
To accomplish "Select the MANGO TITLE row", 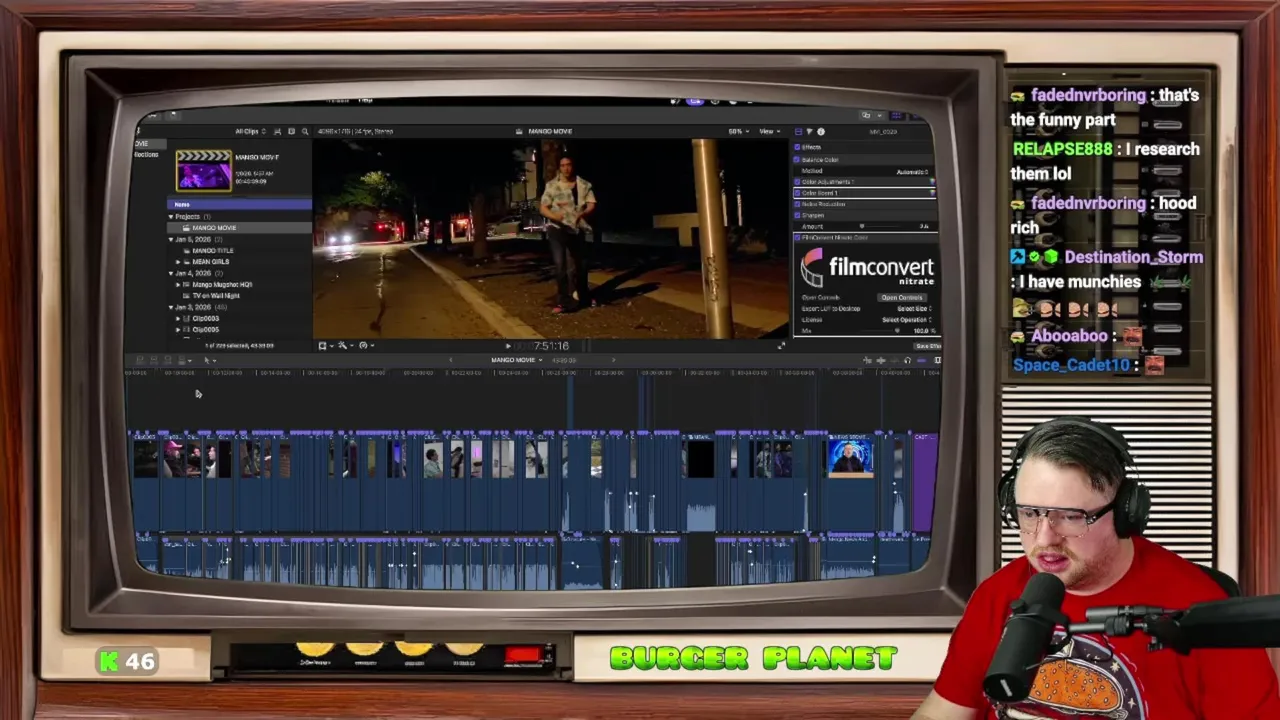I will (240, 250).
